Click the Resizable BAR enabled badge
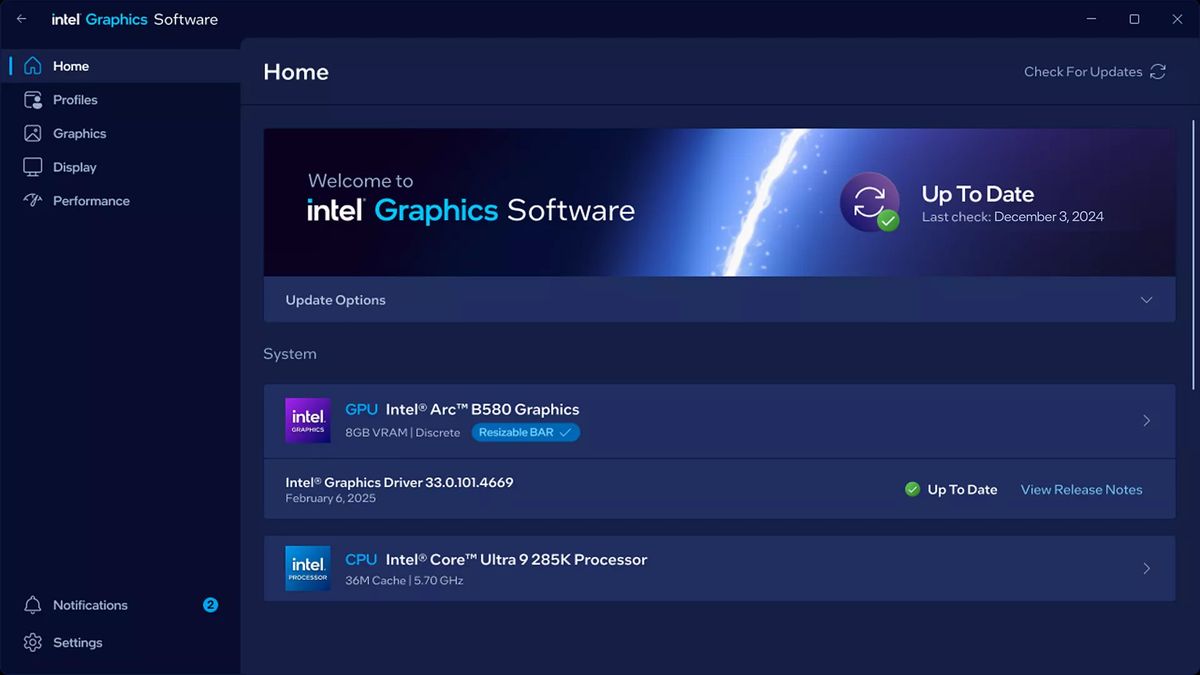 click(x=525, y=432)
